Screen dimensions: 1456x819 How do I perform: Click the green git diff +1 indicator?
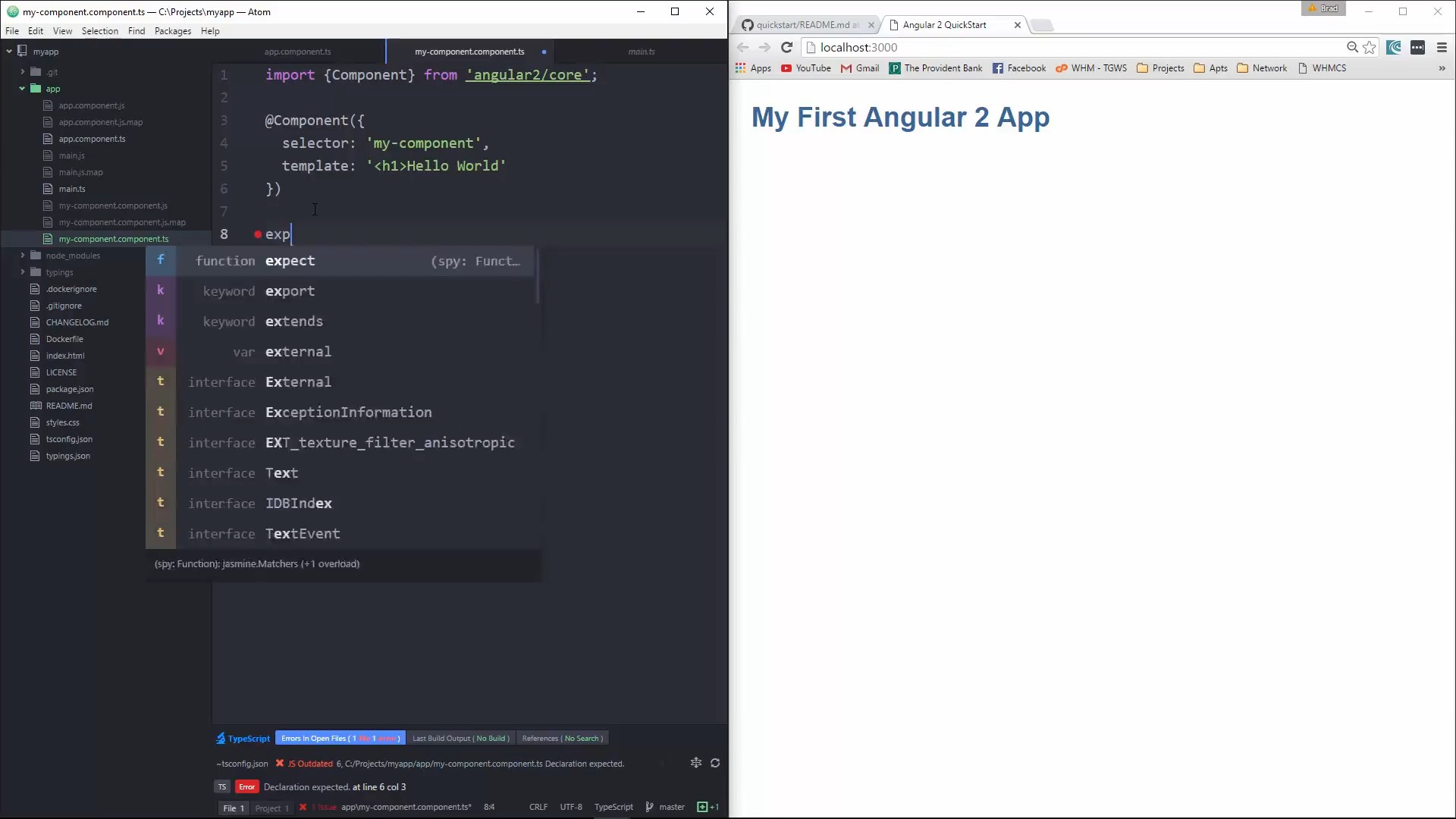708,807
